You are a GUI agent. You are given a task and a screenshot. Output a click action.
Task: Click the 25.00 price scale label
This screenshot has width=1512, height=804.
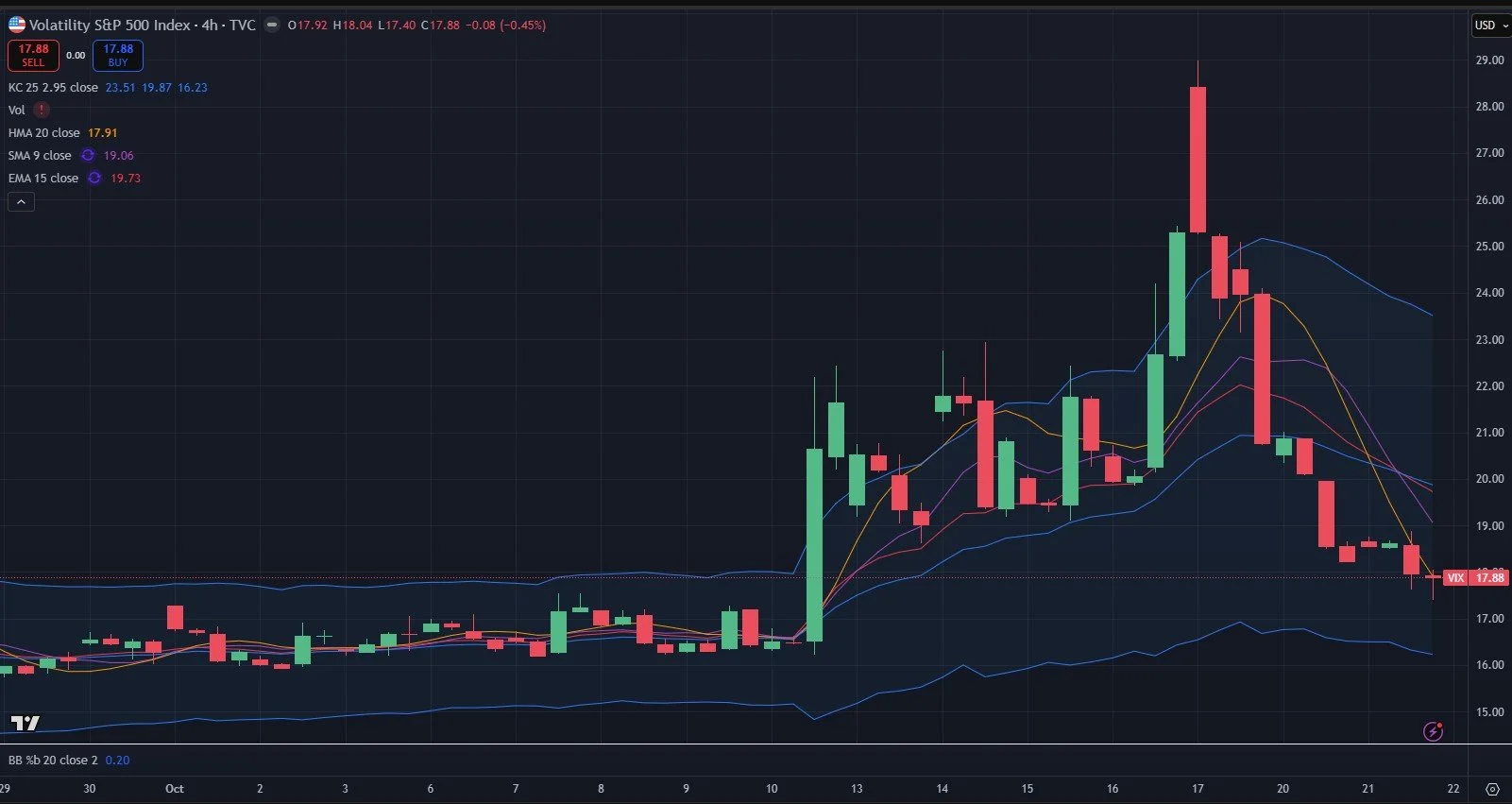coord(1490,246)
